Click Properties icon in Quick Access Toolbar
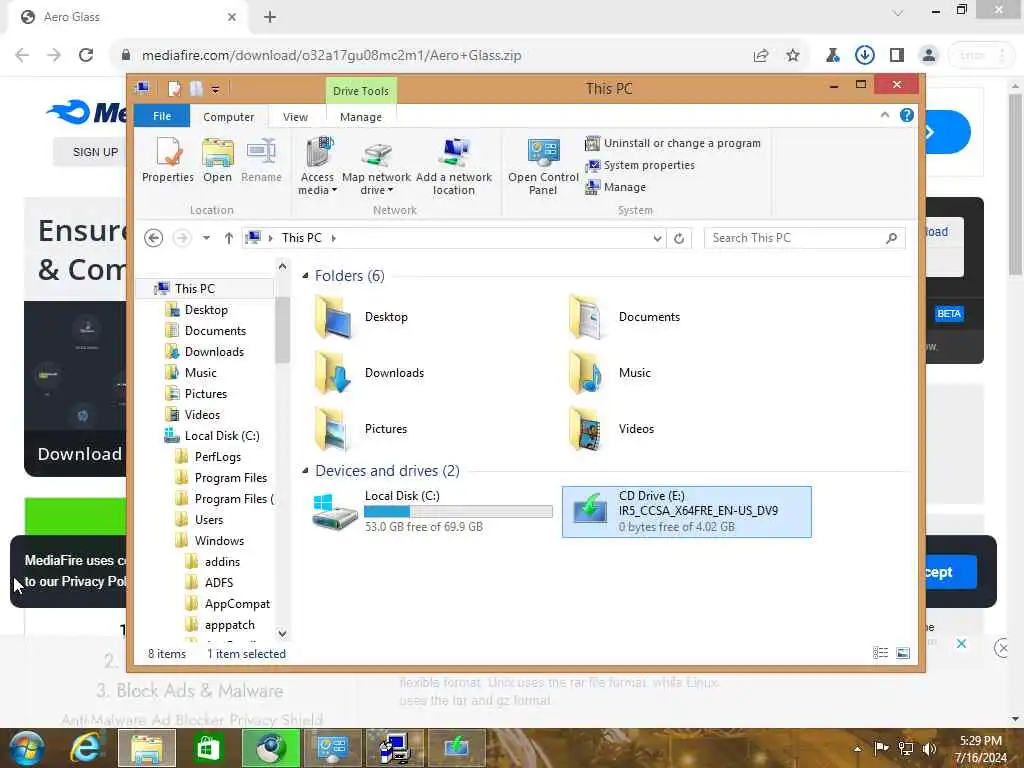 174,88
